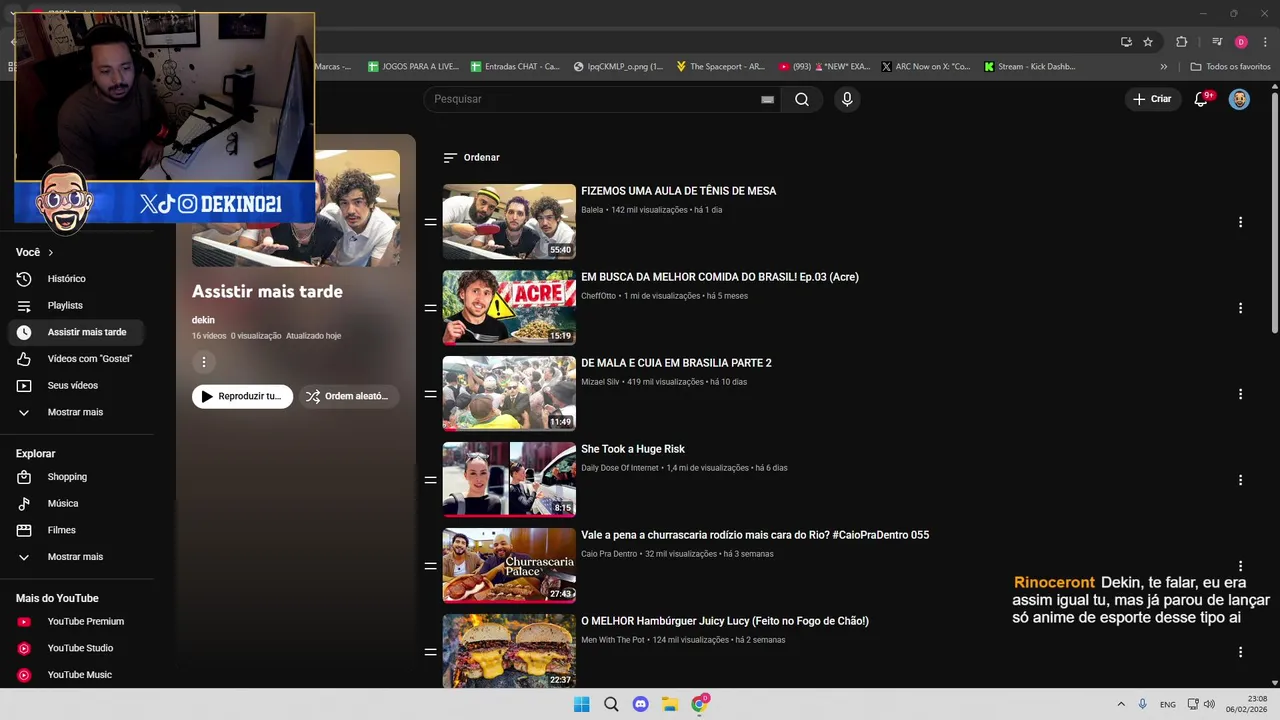Screen dimensions: 1280x720
Task: Expand the Você section chevron
Action: [x=50, y=253]
